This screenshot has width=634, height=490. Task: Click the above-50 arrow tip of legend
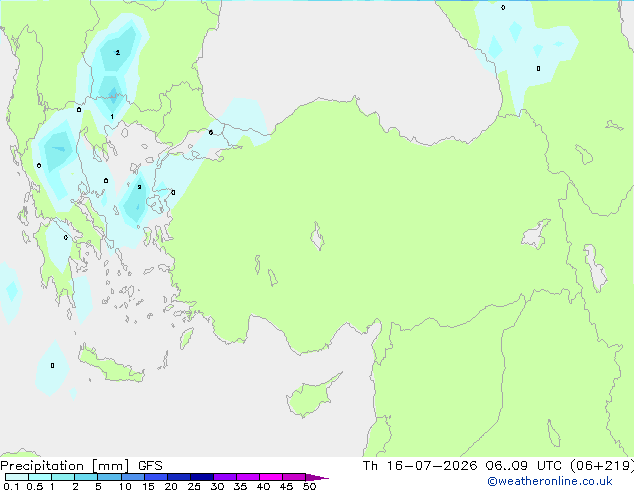tap(317, 478)
